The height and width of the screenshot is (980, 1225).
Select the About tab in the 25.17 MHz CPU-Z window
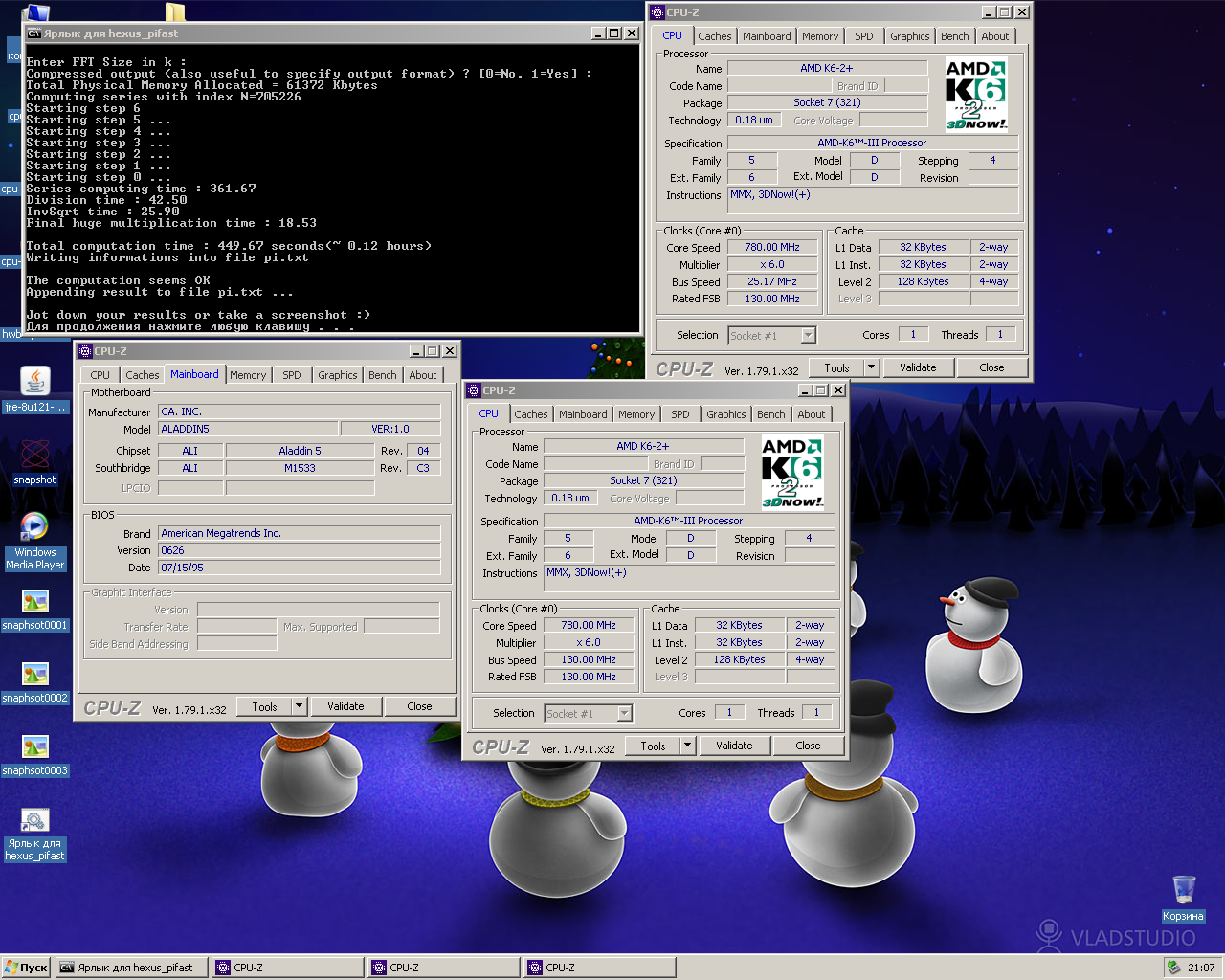click(995, 36)
